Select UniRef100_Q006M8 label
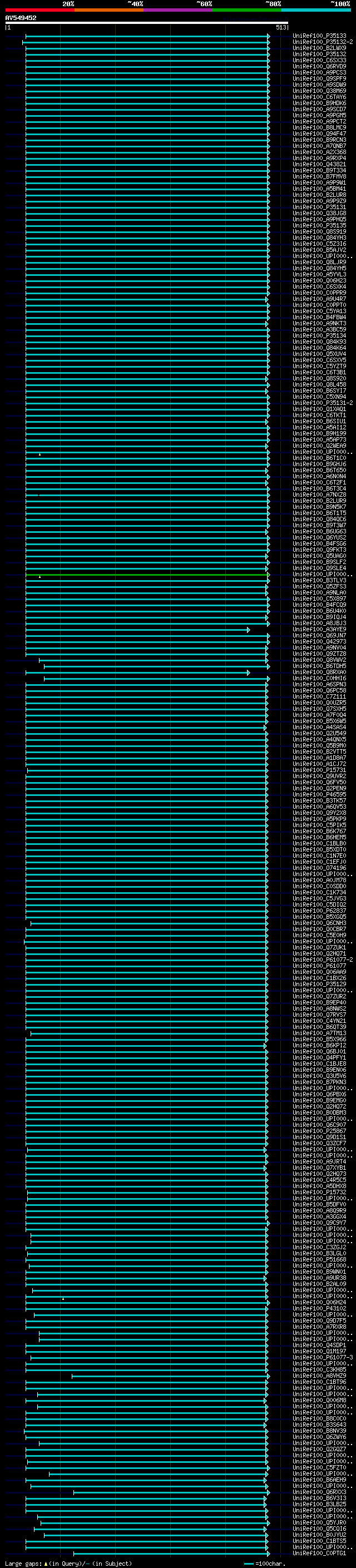The height and width of the screenshot is (1568, 356). (x=319, y=1401)
